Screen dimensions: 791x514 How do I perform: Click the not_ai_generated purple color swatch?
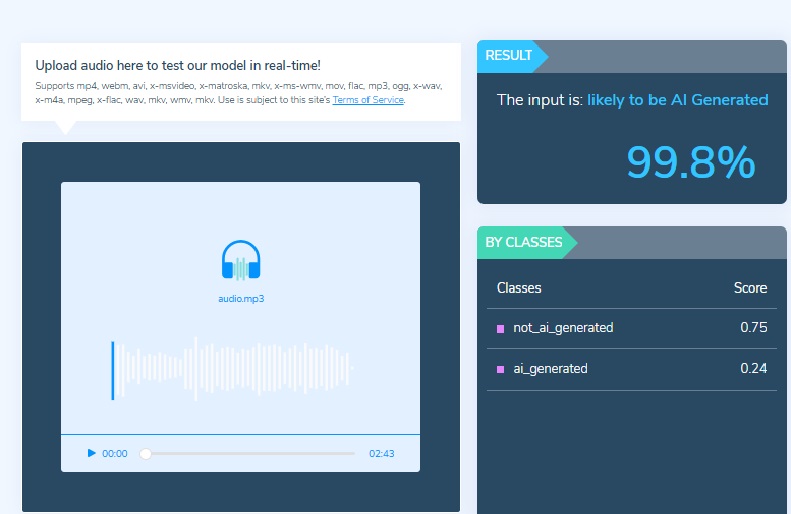click(500, 329)
